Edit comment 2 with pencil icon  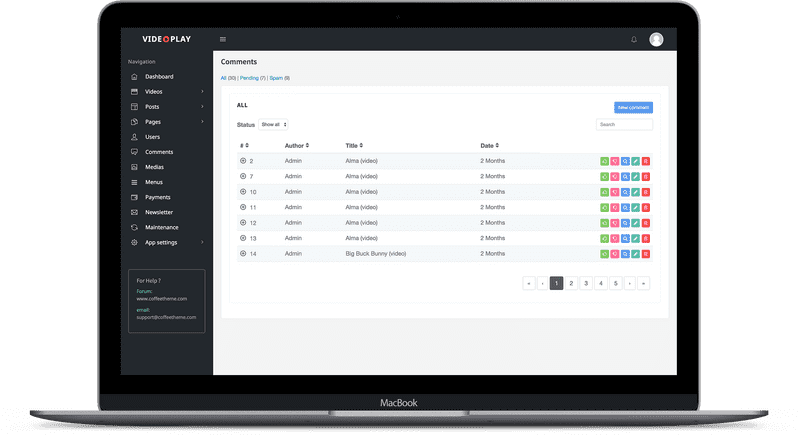635,161
